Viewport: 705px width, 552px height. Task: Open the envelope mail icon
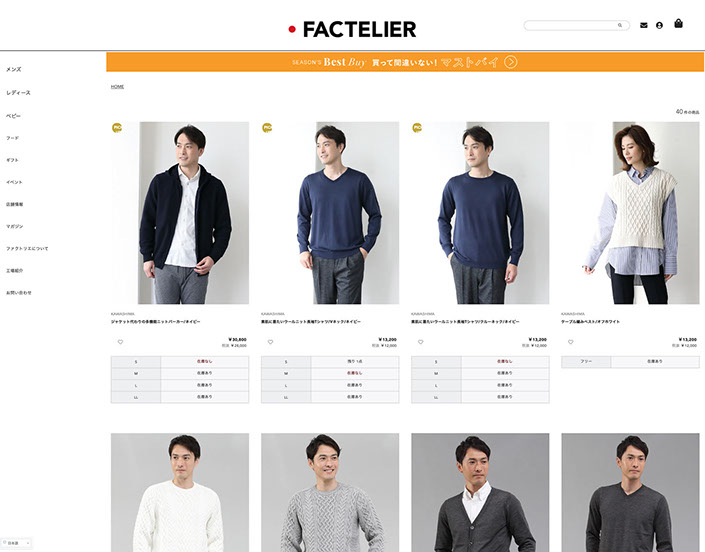[x=644, y=26]
